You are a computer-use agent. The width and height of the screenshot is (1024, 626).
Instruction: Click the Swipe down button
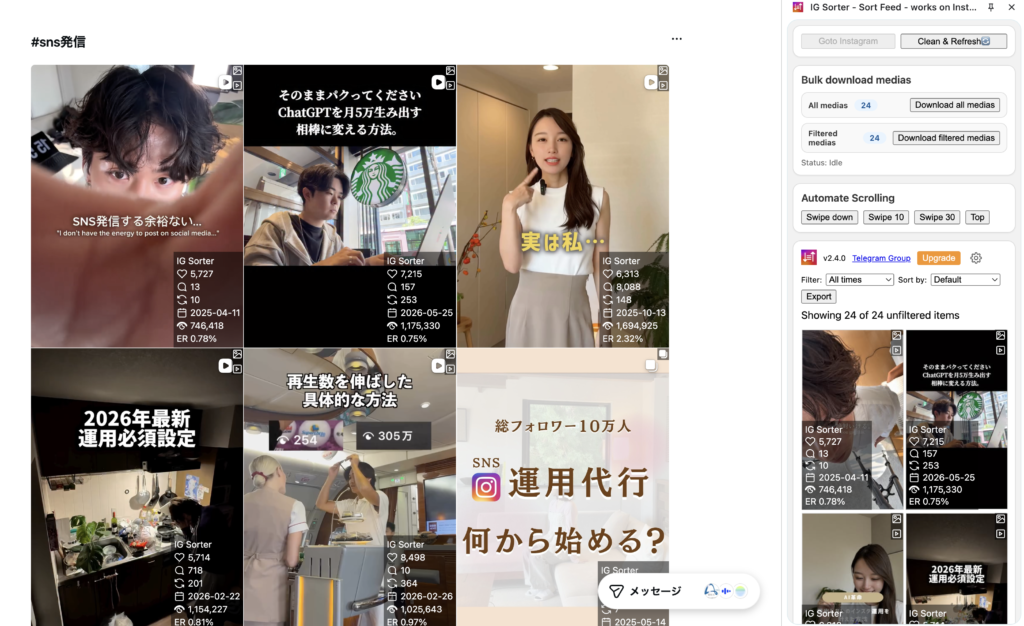[829, 217]
